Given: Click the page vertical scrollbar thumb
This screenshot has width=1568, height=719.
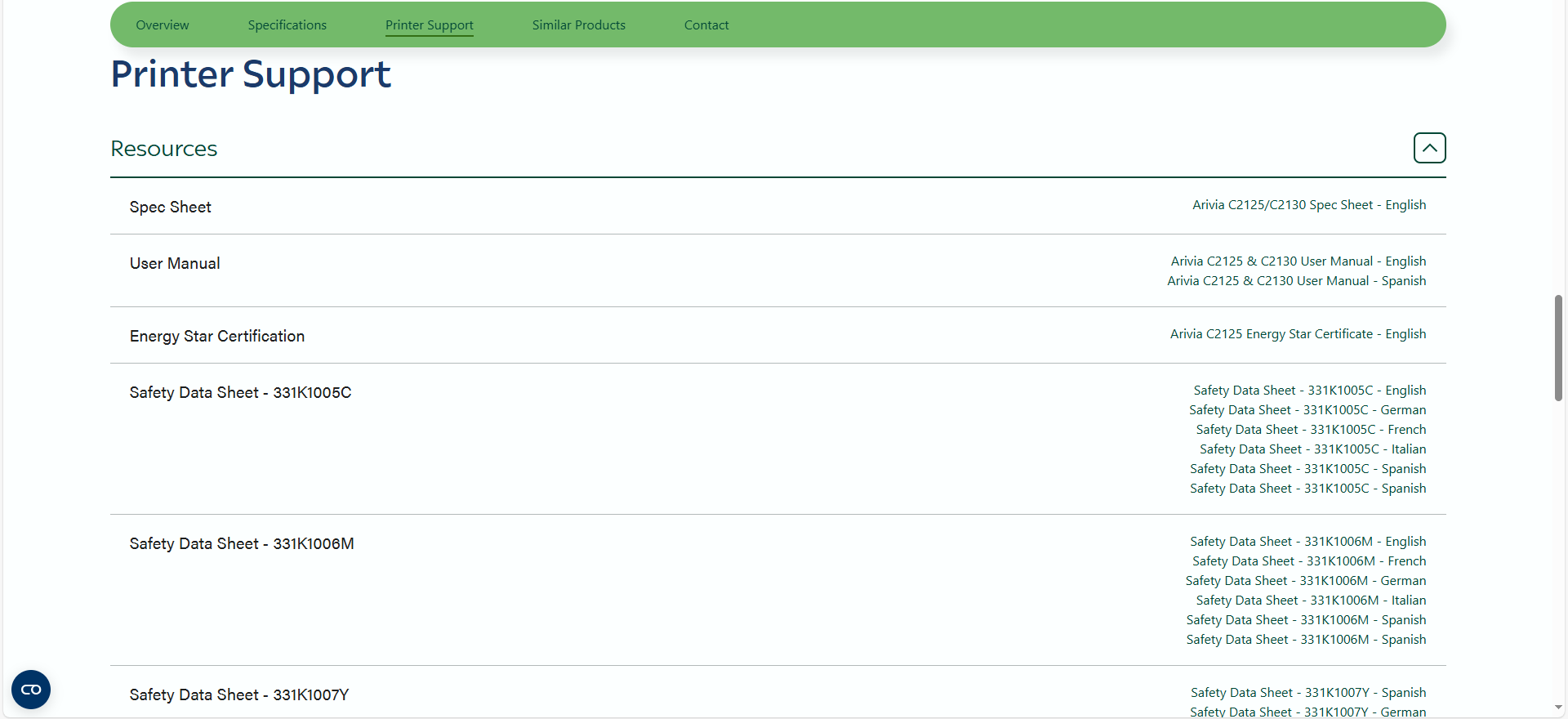Looking at the screenshot, I should (x=1558, y=348).
